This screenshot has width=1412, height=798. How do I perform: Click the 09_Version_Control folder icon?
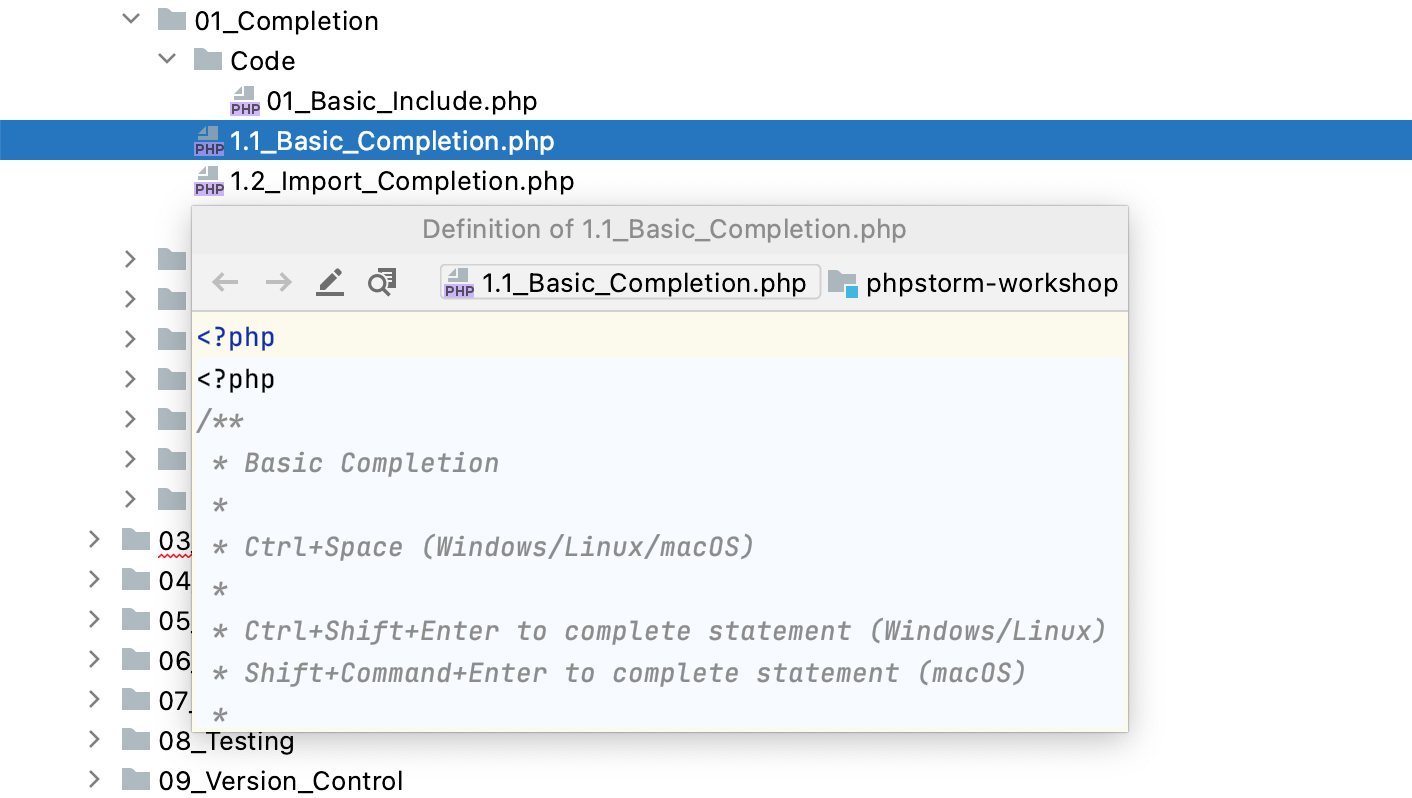(136, 780)
